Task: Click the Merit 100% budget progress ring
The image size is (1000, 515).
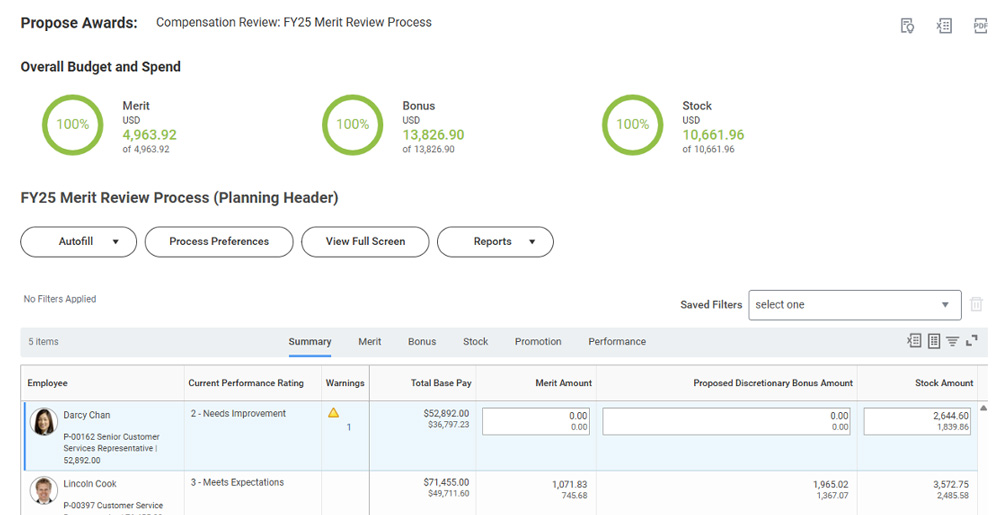Action: click(x=72, y=125)
